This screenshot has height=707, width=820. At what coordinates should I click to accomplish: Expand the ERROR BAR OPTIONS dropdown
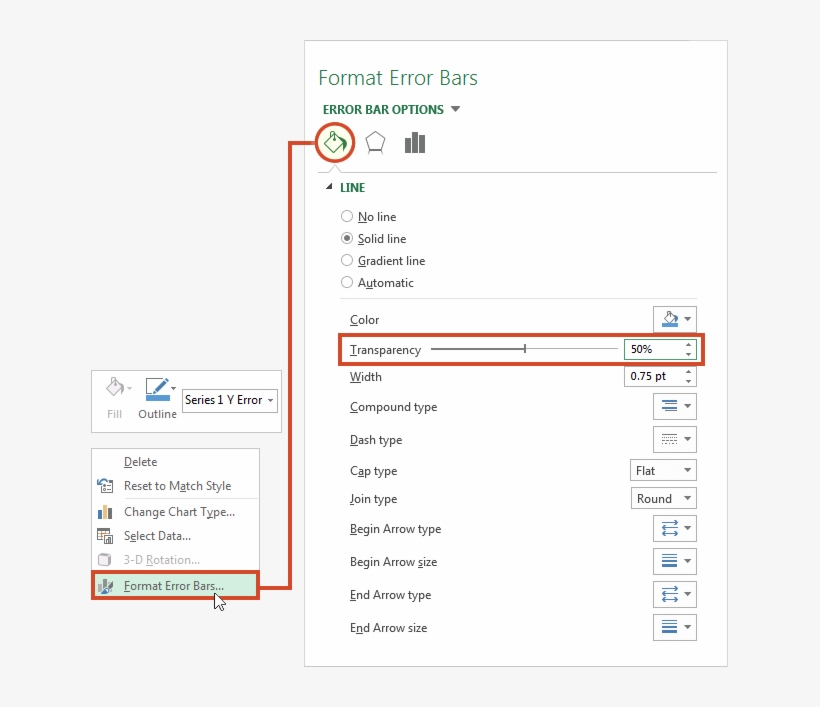tap(456, 109)
